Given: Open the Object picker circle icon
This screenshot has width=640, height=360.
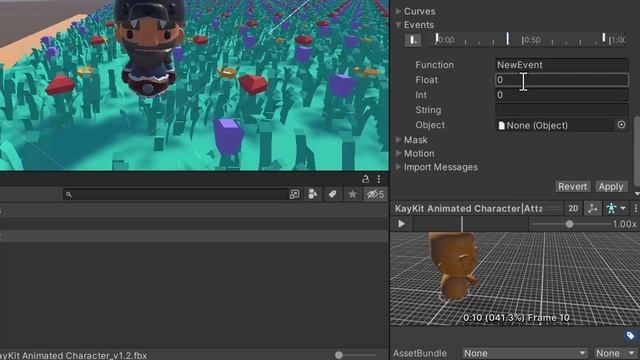Looking at the screenshot, I should click(x=621, y=125).
